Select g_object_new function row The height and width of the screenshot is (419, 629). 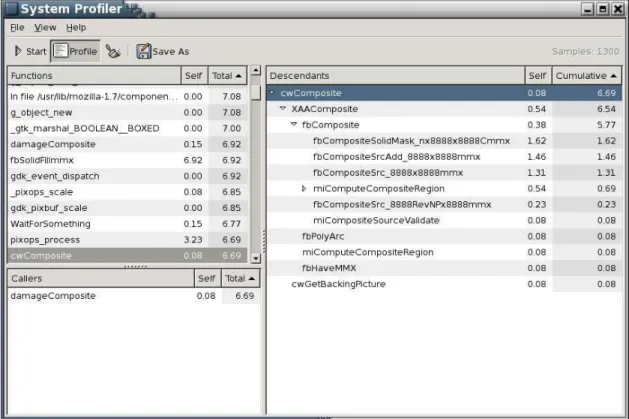128,112
